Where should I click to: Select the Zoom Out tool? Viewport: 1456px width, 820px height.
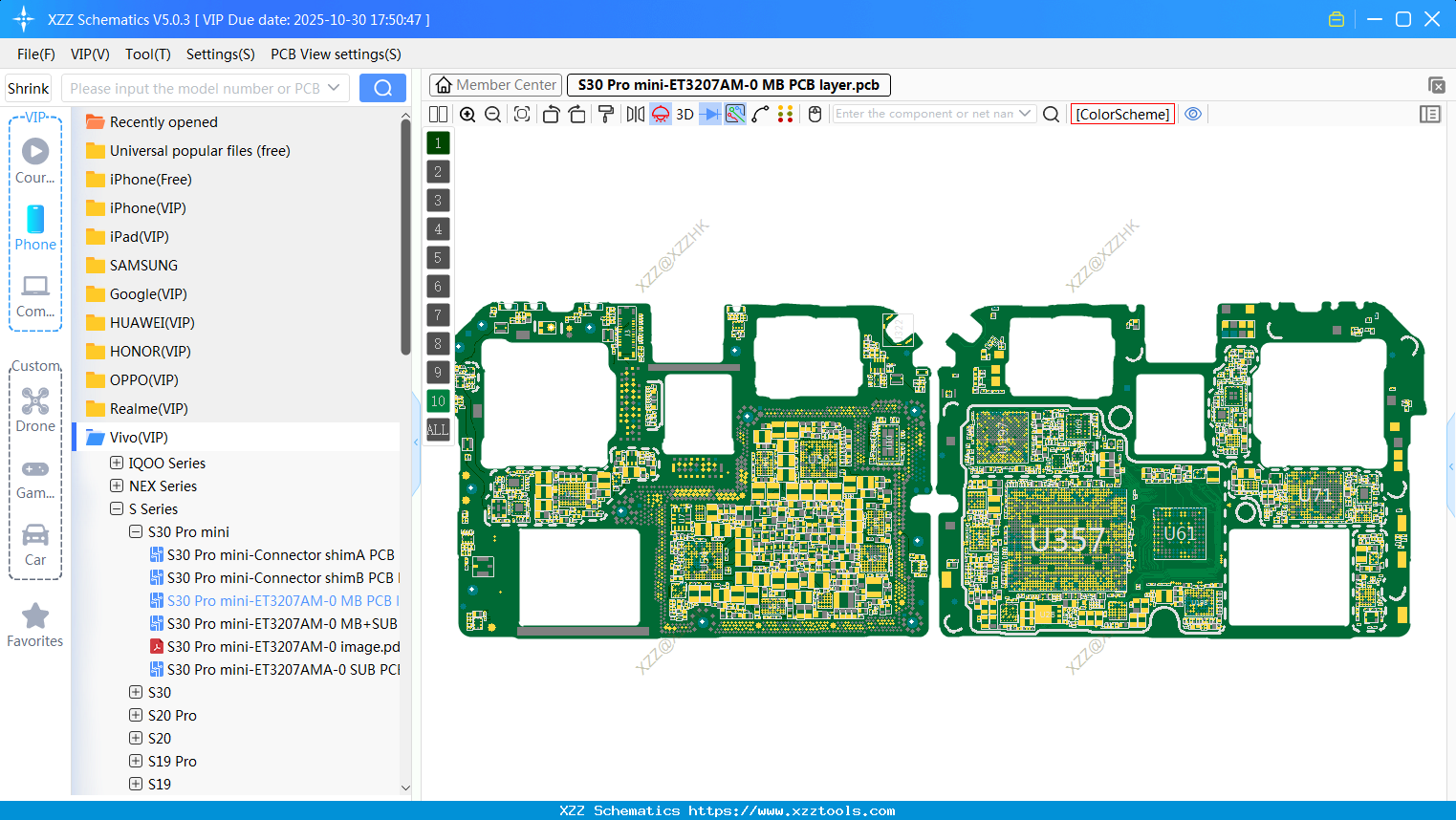[491, 114]
